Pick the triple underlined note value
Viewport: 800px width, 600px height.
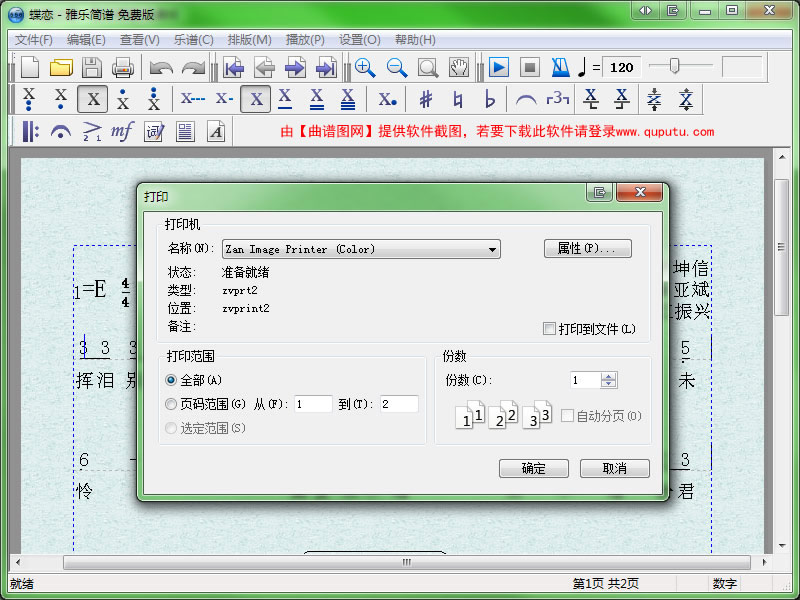point(348,99)
